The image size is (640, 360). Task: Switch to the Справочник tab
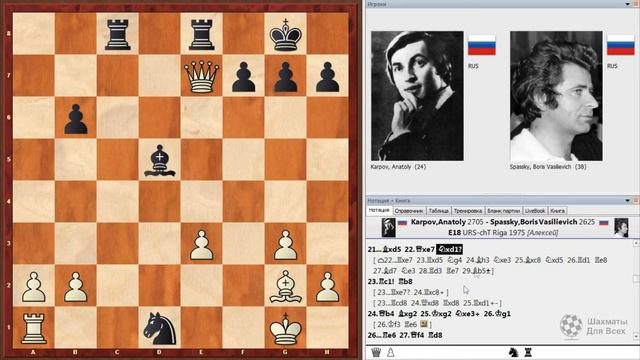409,211
